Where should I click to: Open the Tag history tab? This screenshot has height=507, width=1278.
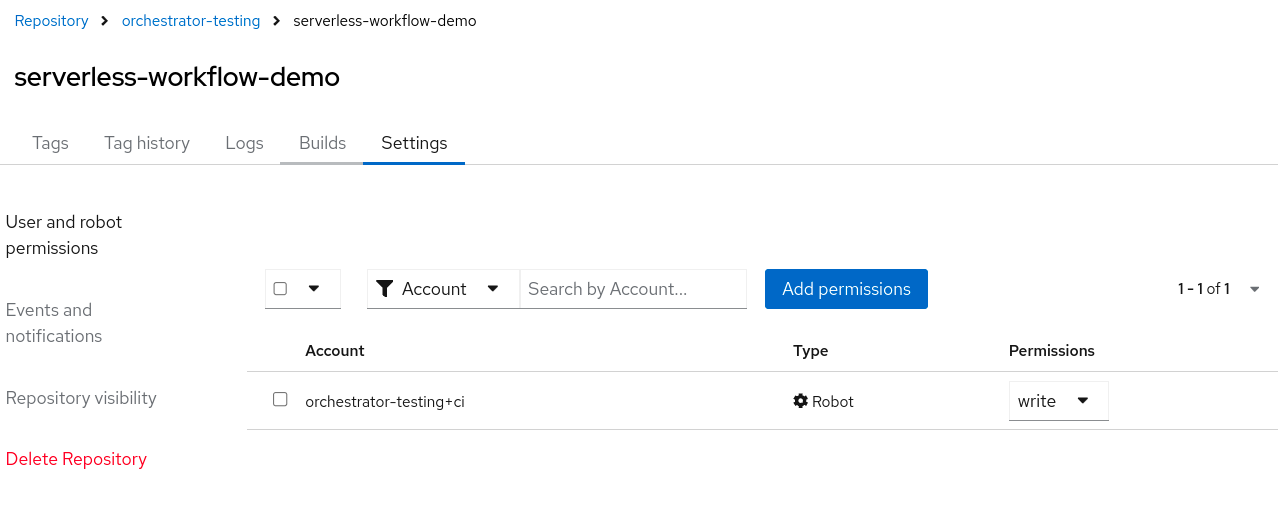pyautogui.click(x=147, y=143)
